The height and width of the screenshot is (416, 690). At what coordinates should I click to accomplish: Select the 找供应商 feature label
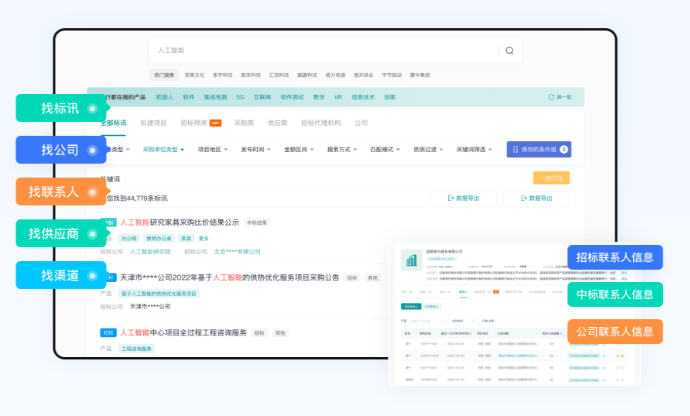pos(62,233)
